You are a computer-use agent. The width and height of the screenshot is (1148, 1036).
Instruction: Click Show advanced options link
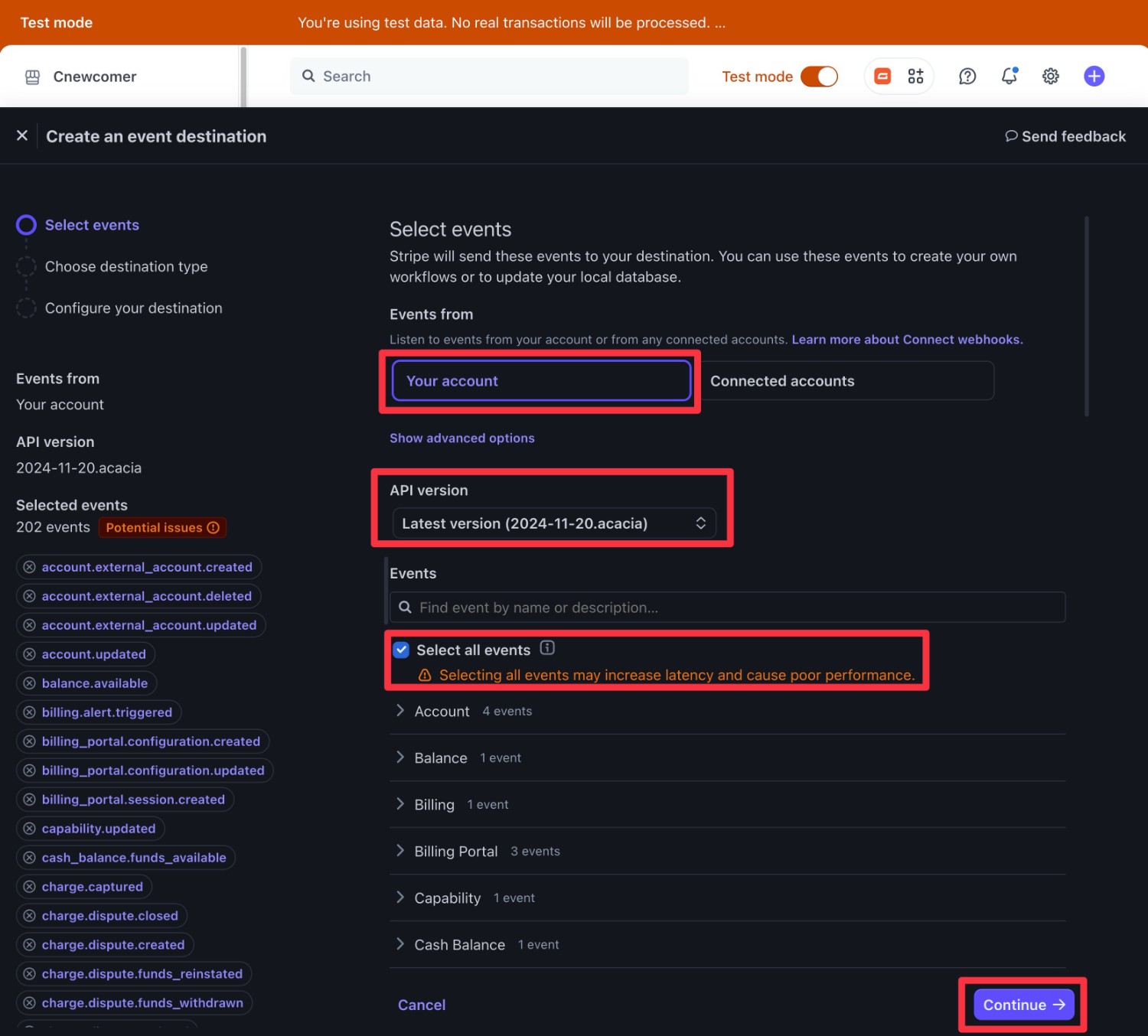462,438
